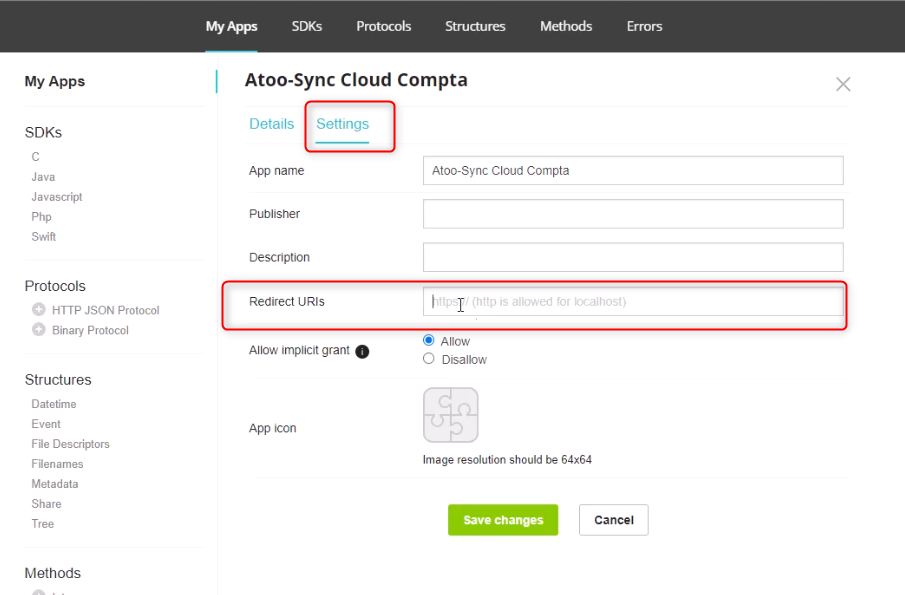Click the App icon puzzle placeholder image

pyautogui.click(x=451, y=415)
